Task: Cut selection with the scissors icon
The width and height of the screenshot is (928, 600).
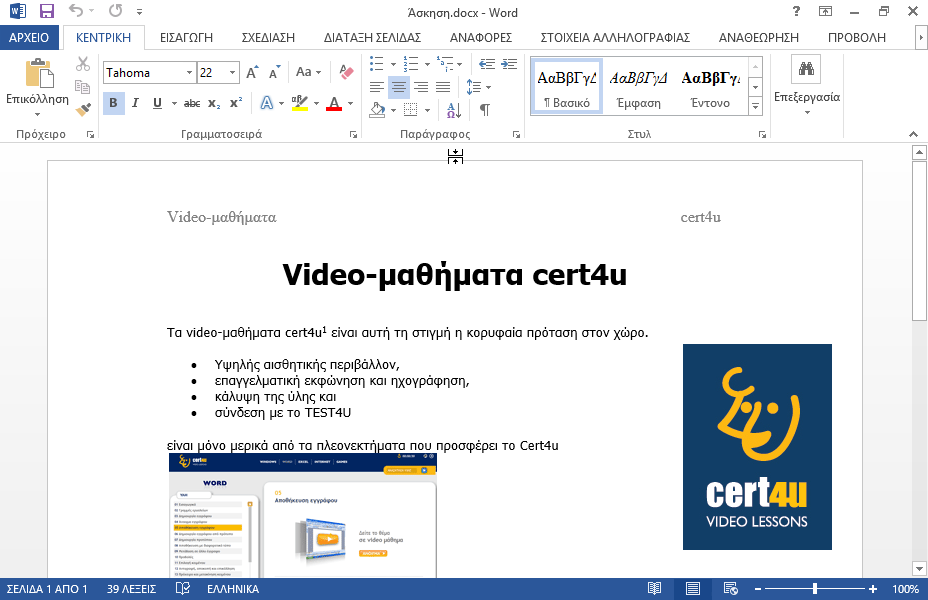Action: click(83, 64)
